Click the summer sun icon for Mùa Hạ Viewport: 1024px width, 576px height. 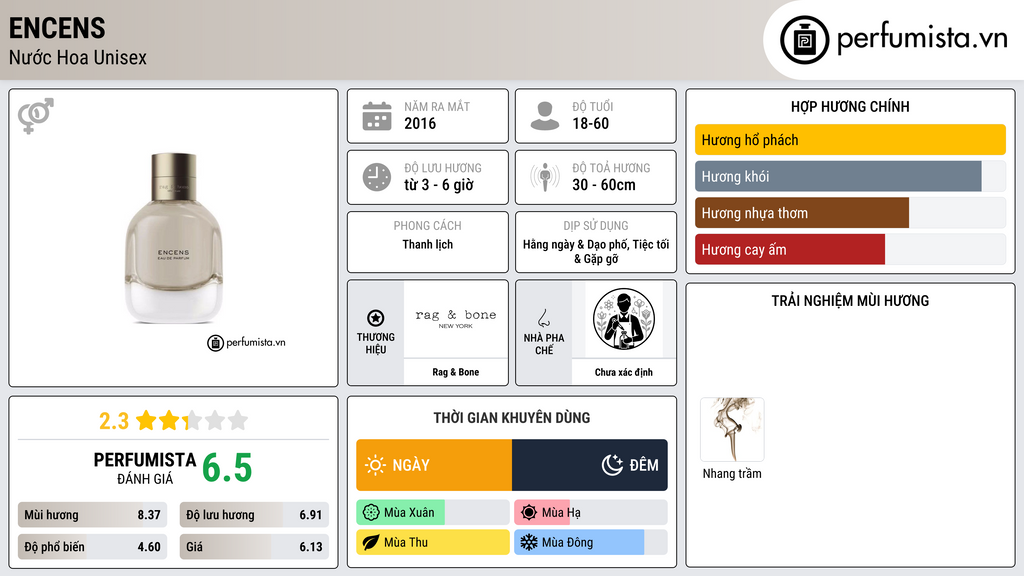pyautogui.click(x=529, y=513)
